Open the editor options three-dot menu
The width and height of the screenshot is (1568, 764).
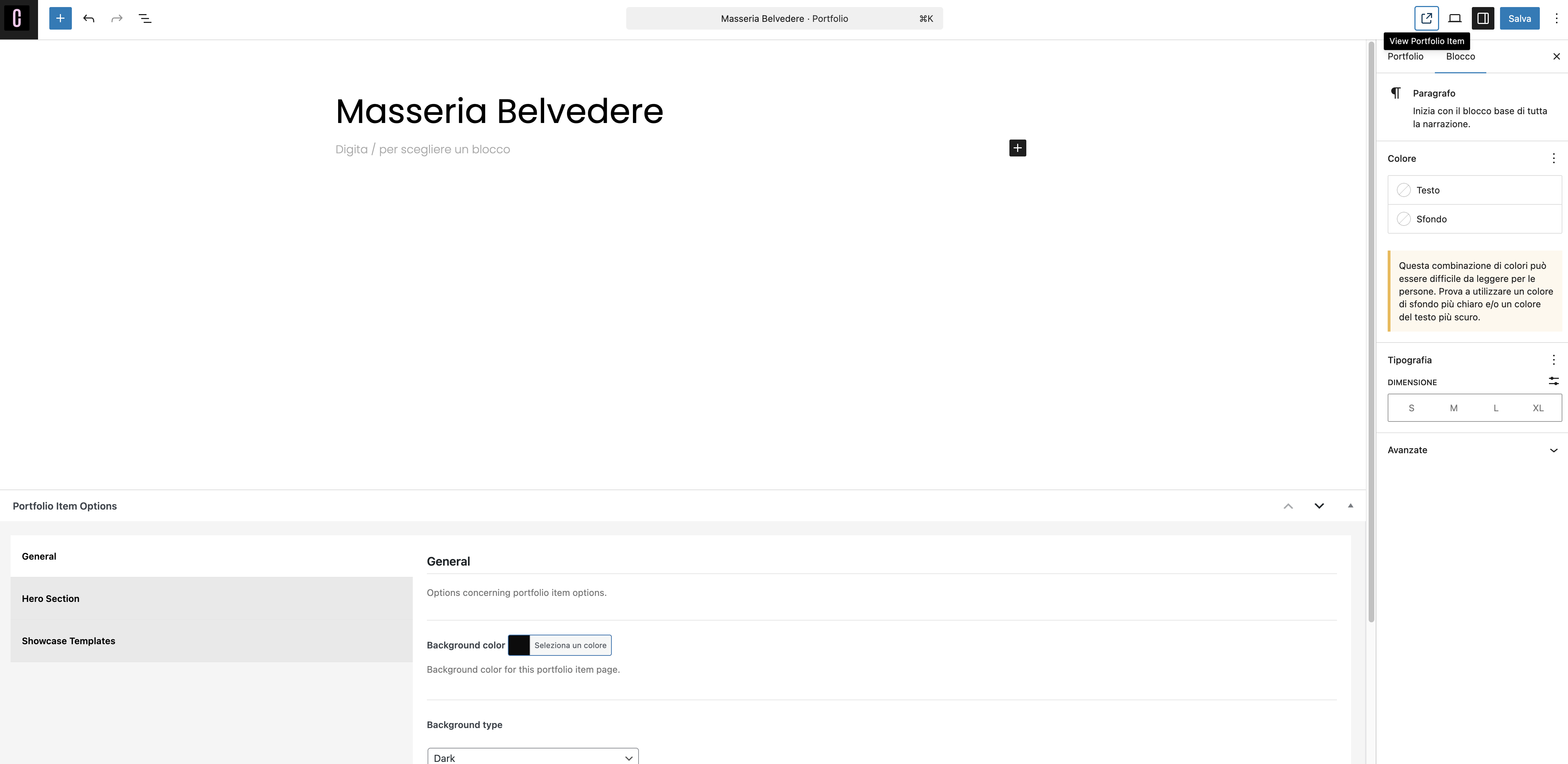[1556, 18]
